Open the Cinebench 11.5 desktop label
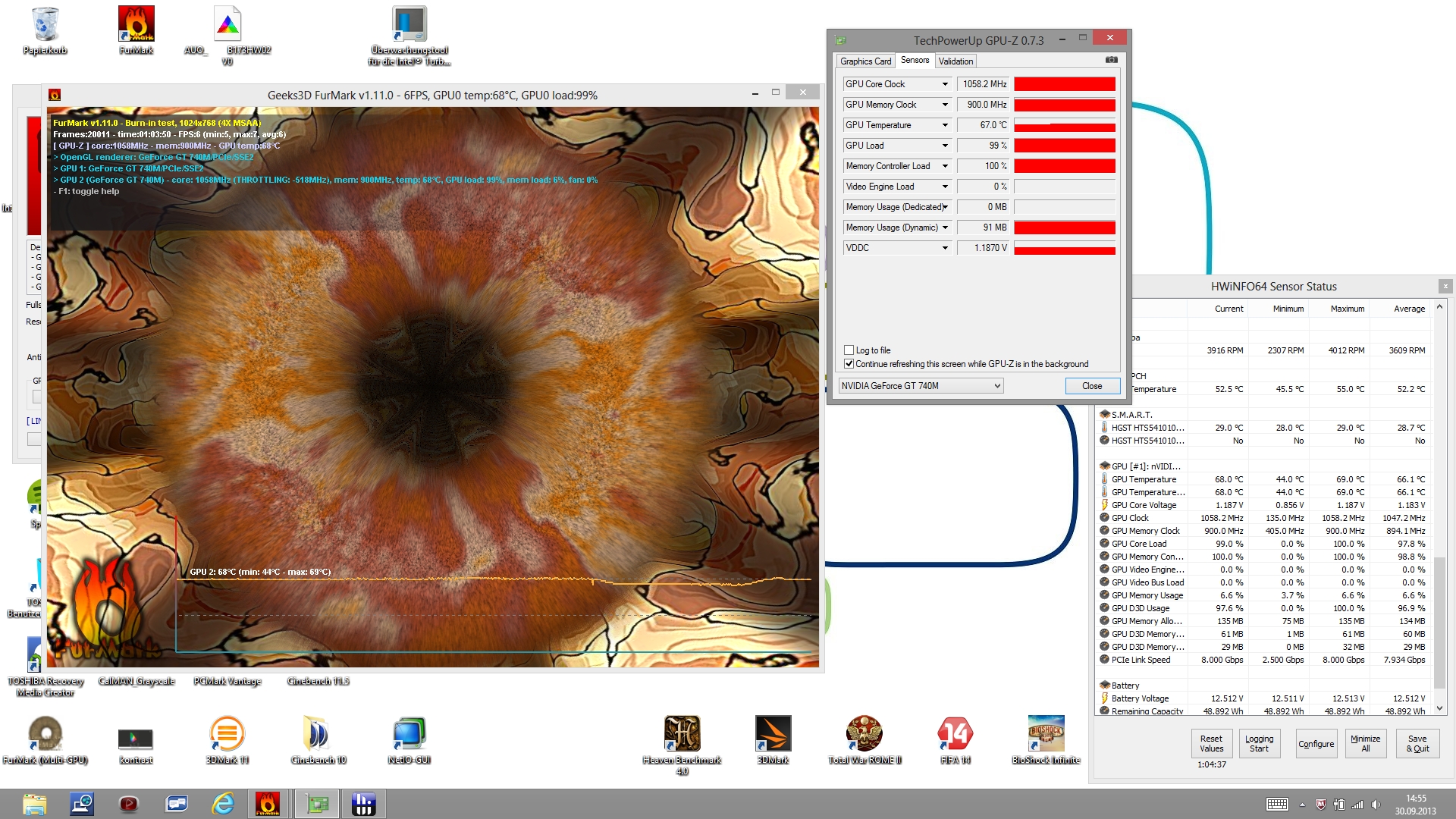Viewport: 1456px width, 819px height. (x=318, y=681)
